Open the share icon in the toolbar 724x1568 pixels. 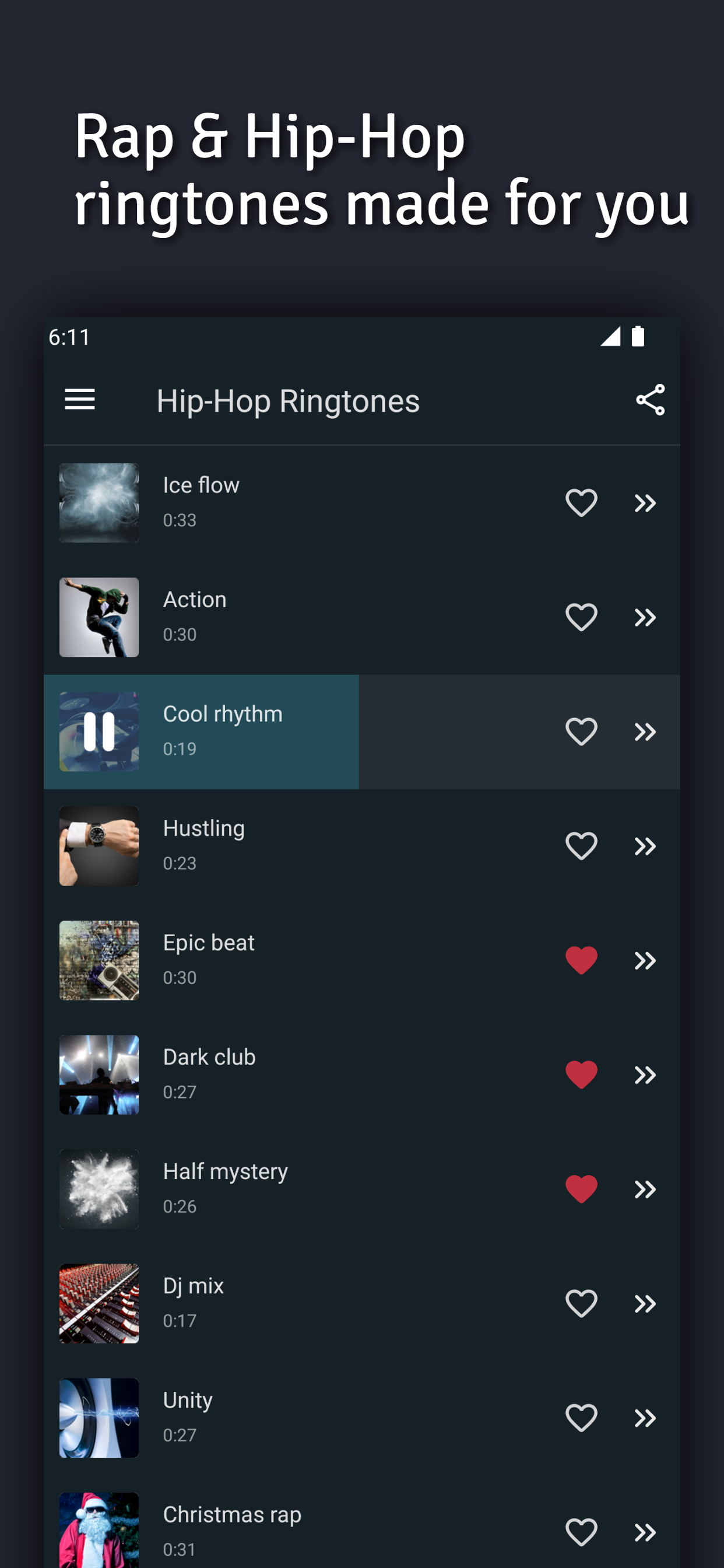pyautogui.click(x=650, y=401)
